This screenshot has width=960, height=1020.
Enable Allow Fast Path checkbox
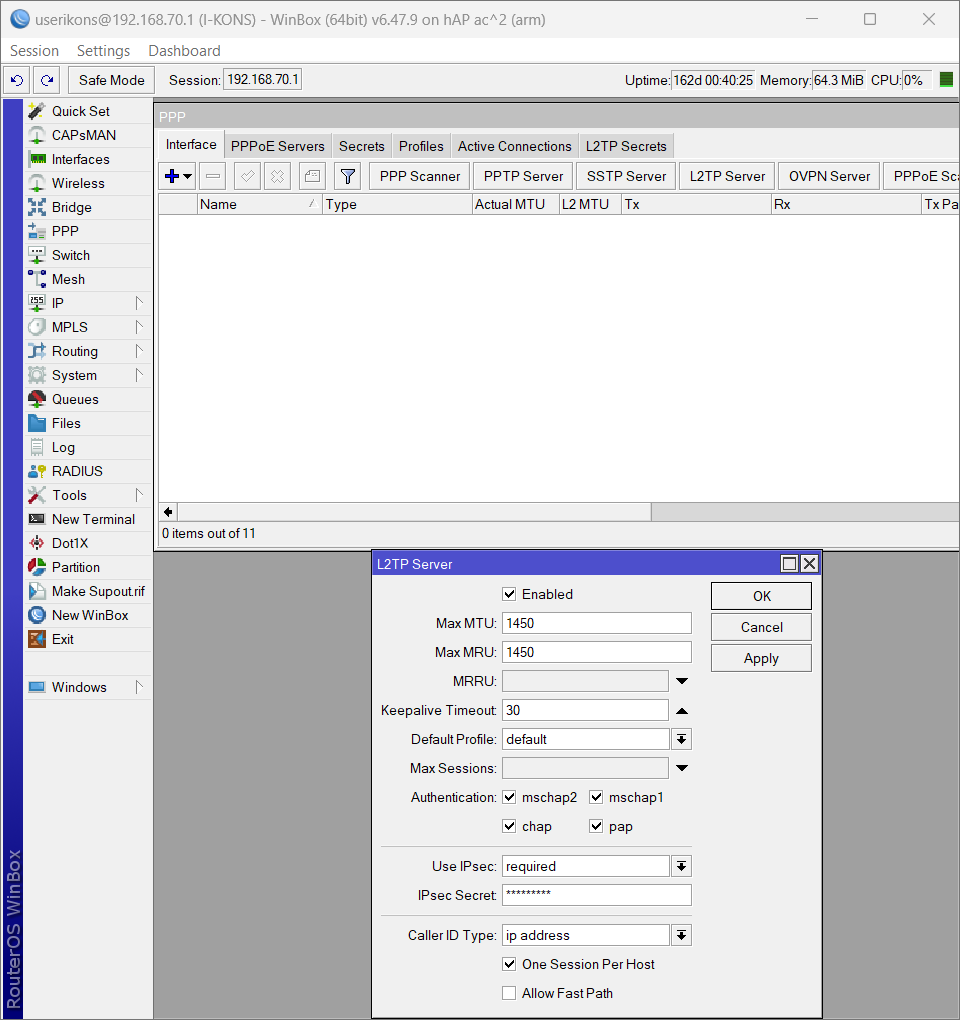click(x=509, y=993)
